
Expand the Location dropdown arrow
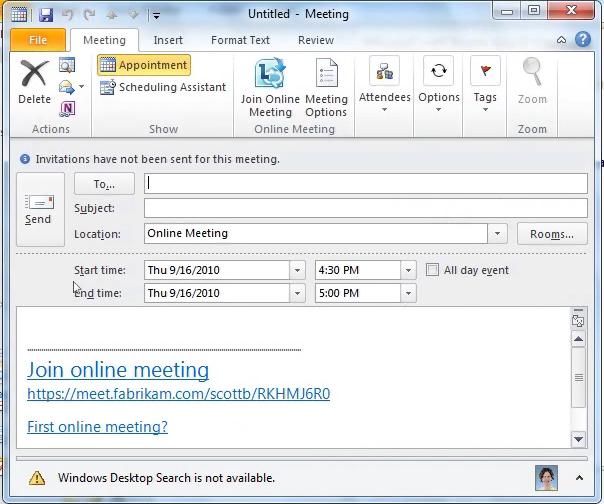pyautogui.click(x=497, y=234)
